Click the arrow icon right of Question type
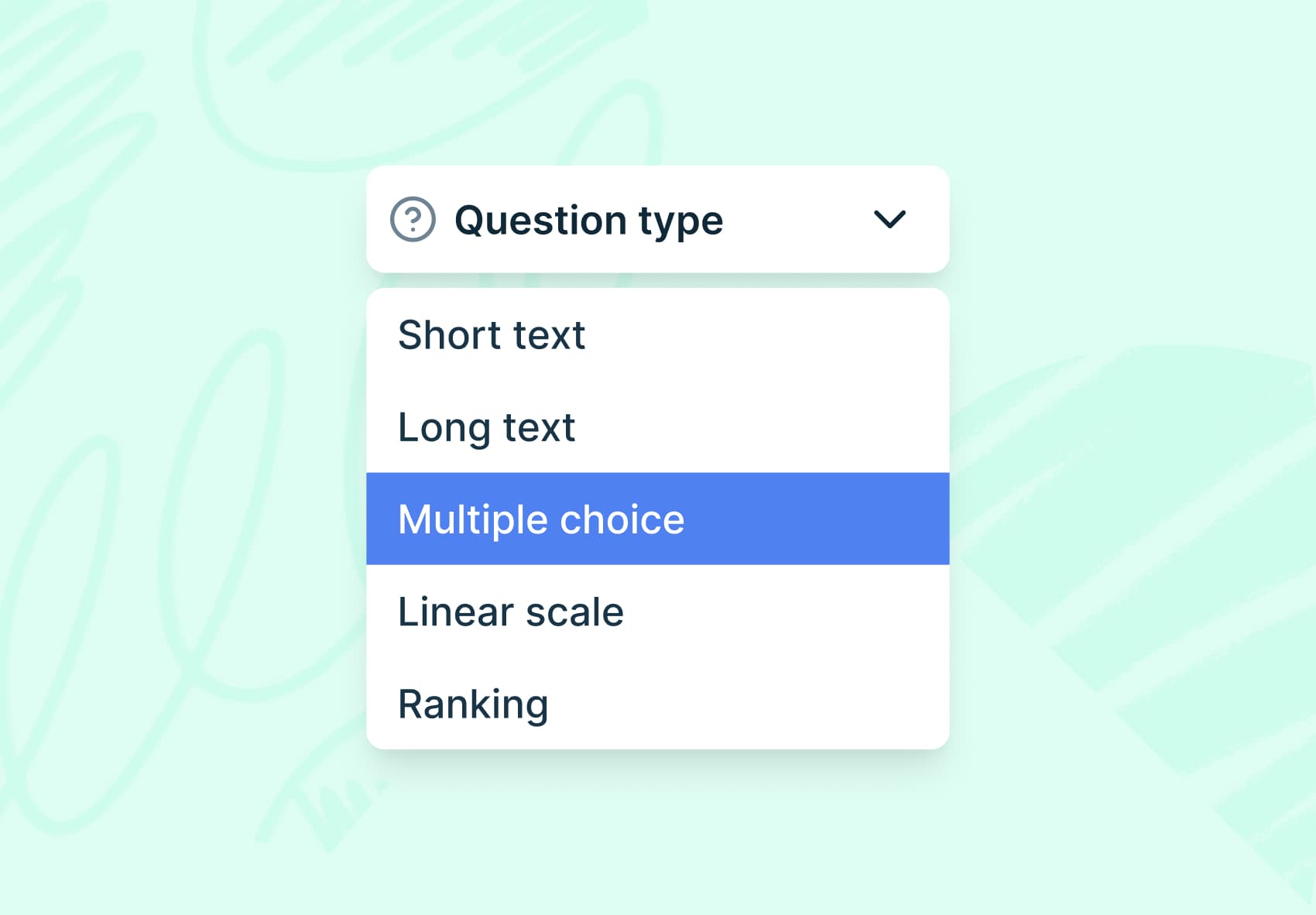The image size is (1316, 915). pyautogui.click(x=889, y=220)
